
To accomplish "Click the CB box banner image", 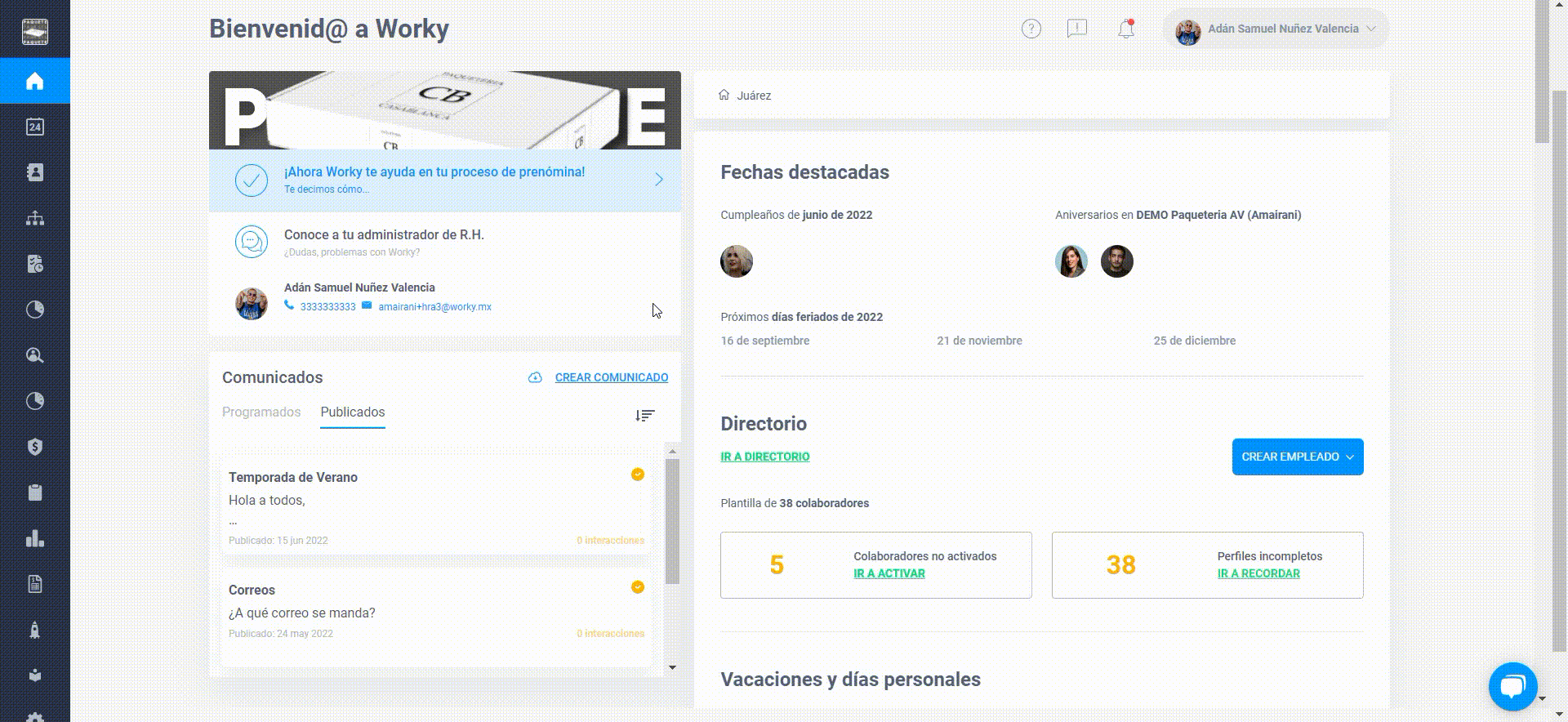I will tap(445, 110).
